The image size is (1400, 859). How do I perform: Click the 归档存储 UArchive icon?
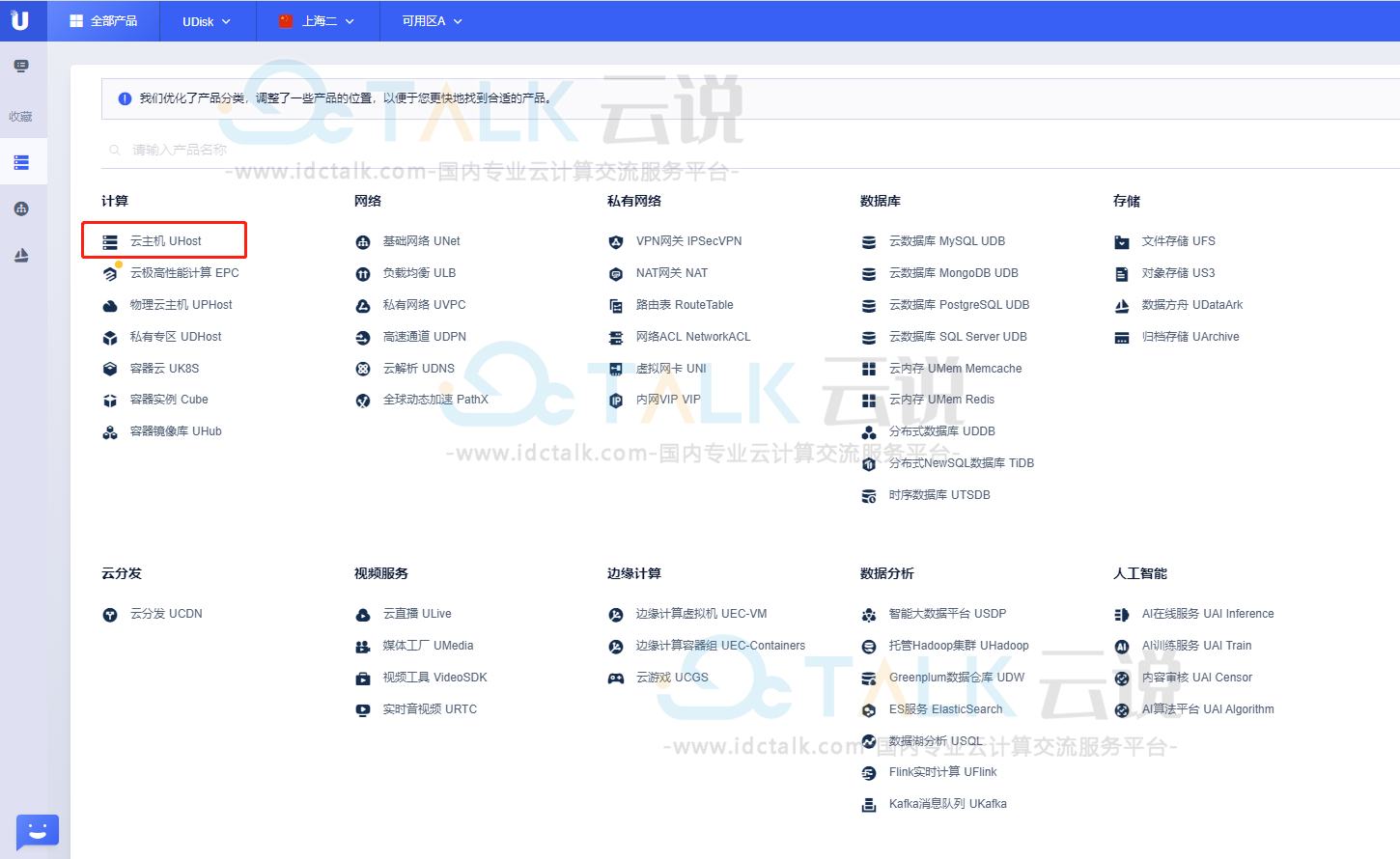(x=1122, y=337)
